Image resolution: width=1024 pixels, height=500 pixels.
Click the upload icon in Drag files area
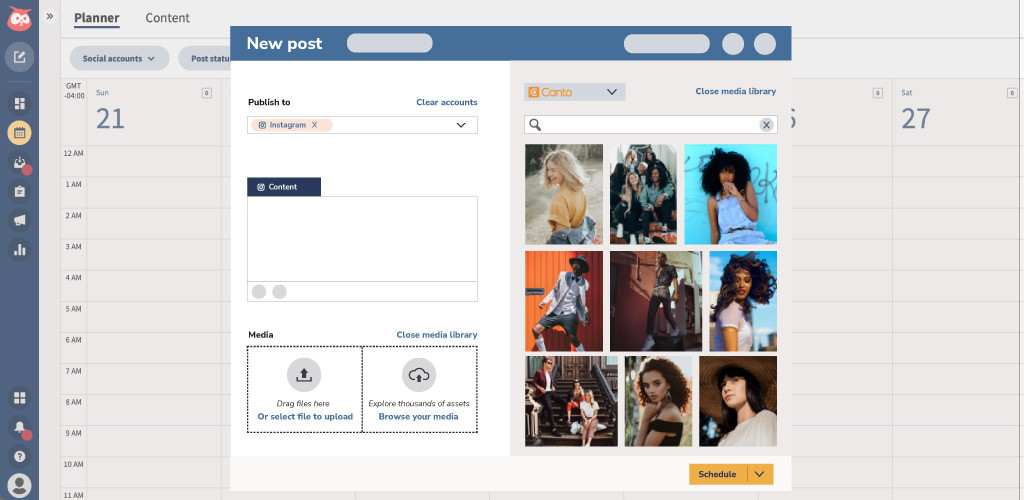304,375
